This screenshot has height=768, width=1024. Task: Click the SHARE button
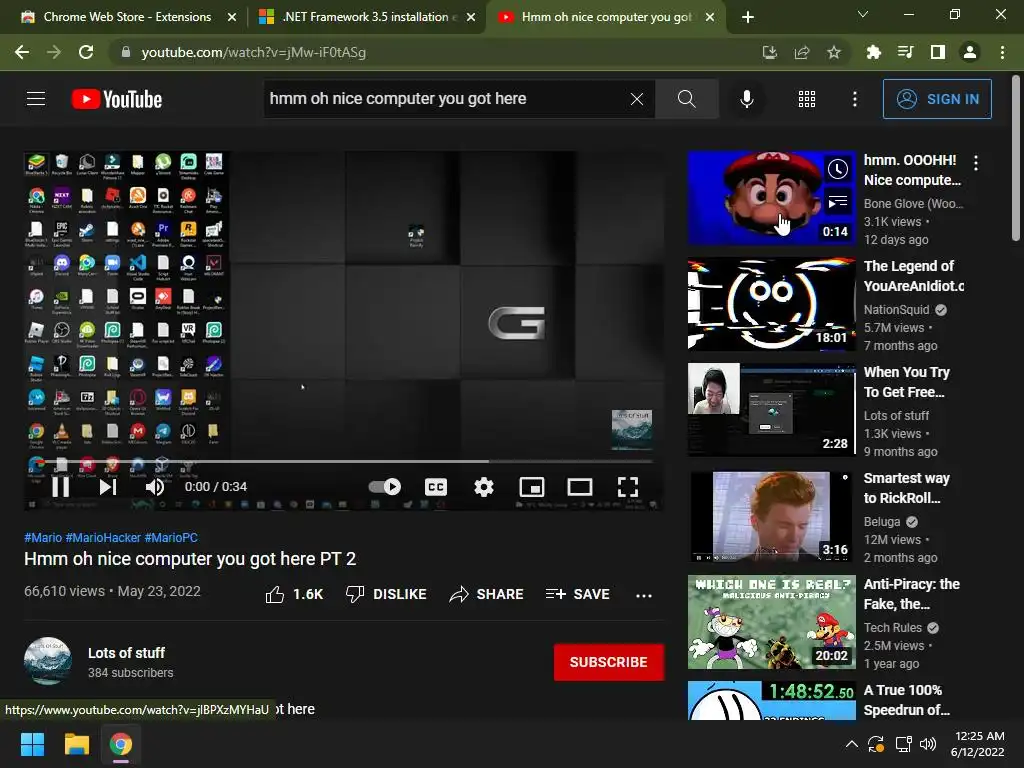(x=487, y=594)
